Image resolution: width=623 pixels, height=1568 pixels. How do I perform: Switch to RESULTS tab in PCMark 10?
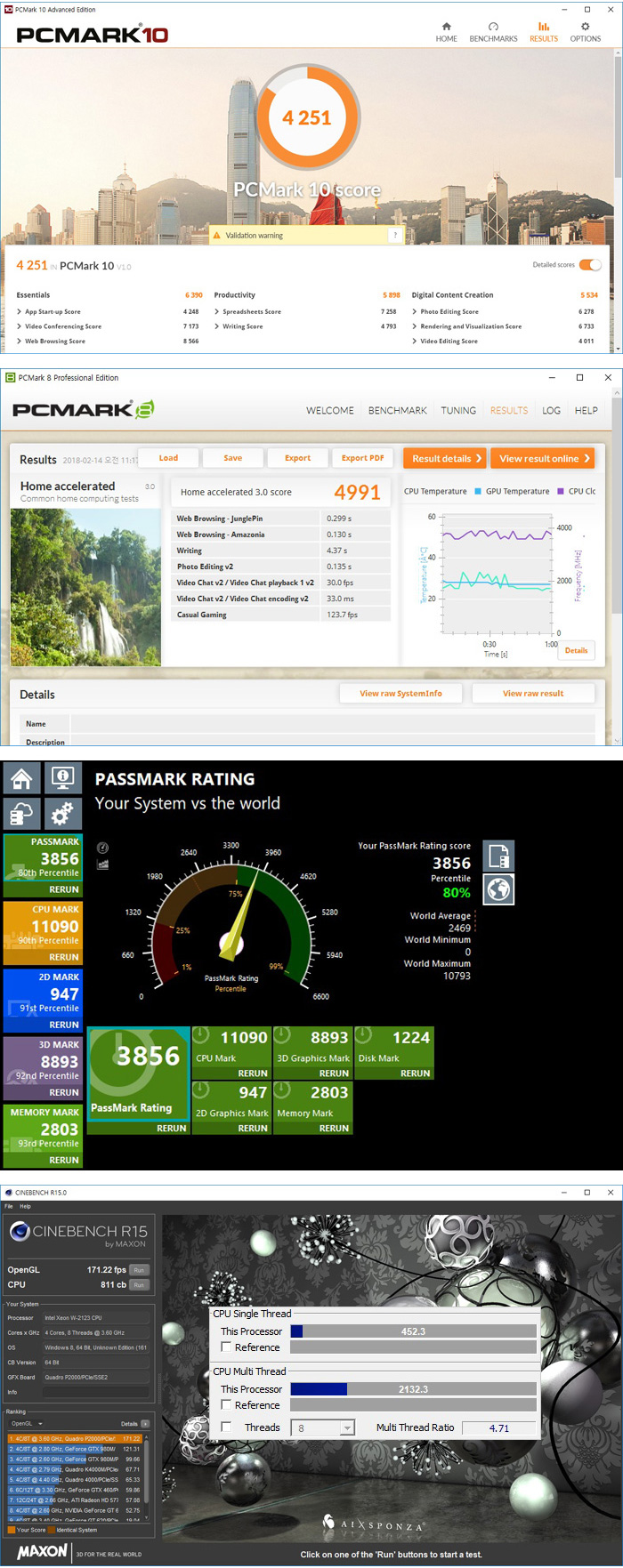coord(544,32)
